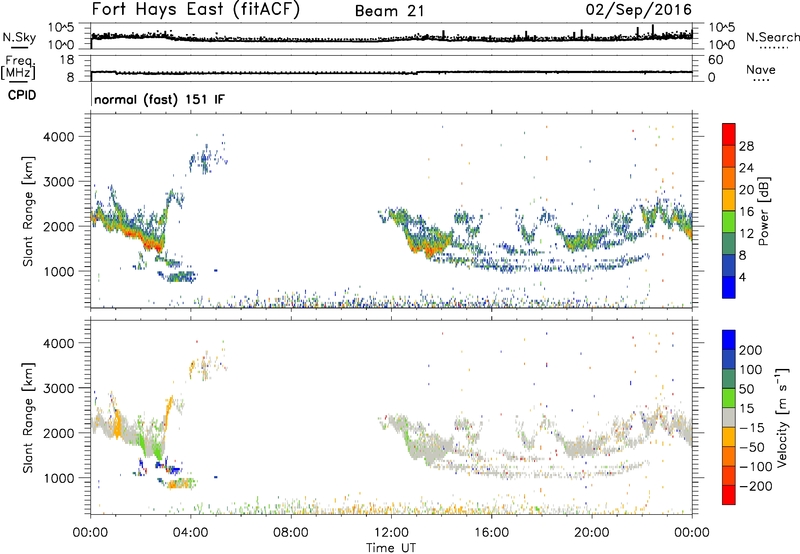Click the 'Fort Hays East (fitACF)' title
Viewport: 800px width, 554px height.
[x=195, y=9]
